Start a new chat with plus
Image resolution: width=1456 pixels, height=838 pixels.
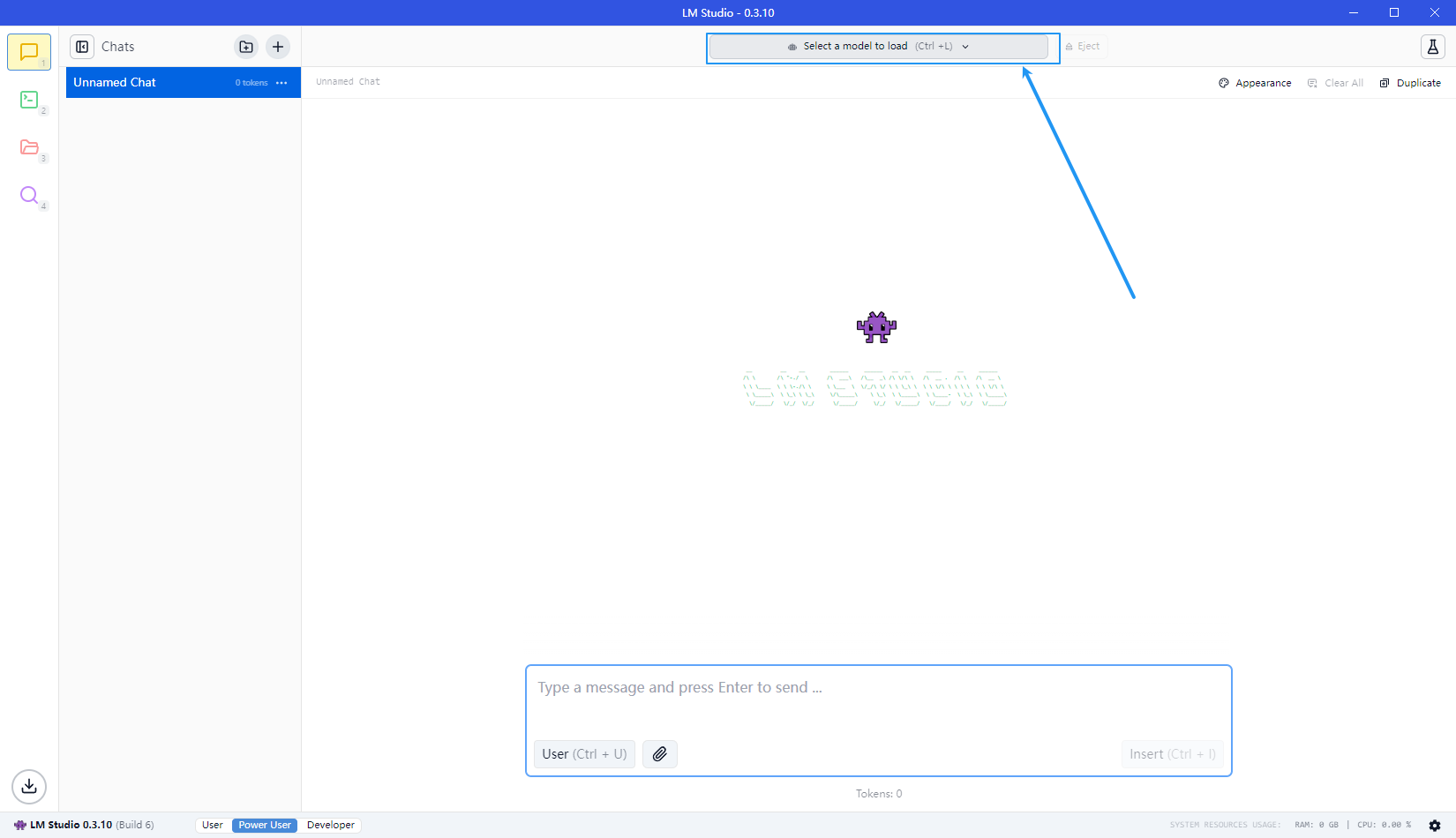click(278, 47)
